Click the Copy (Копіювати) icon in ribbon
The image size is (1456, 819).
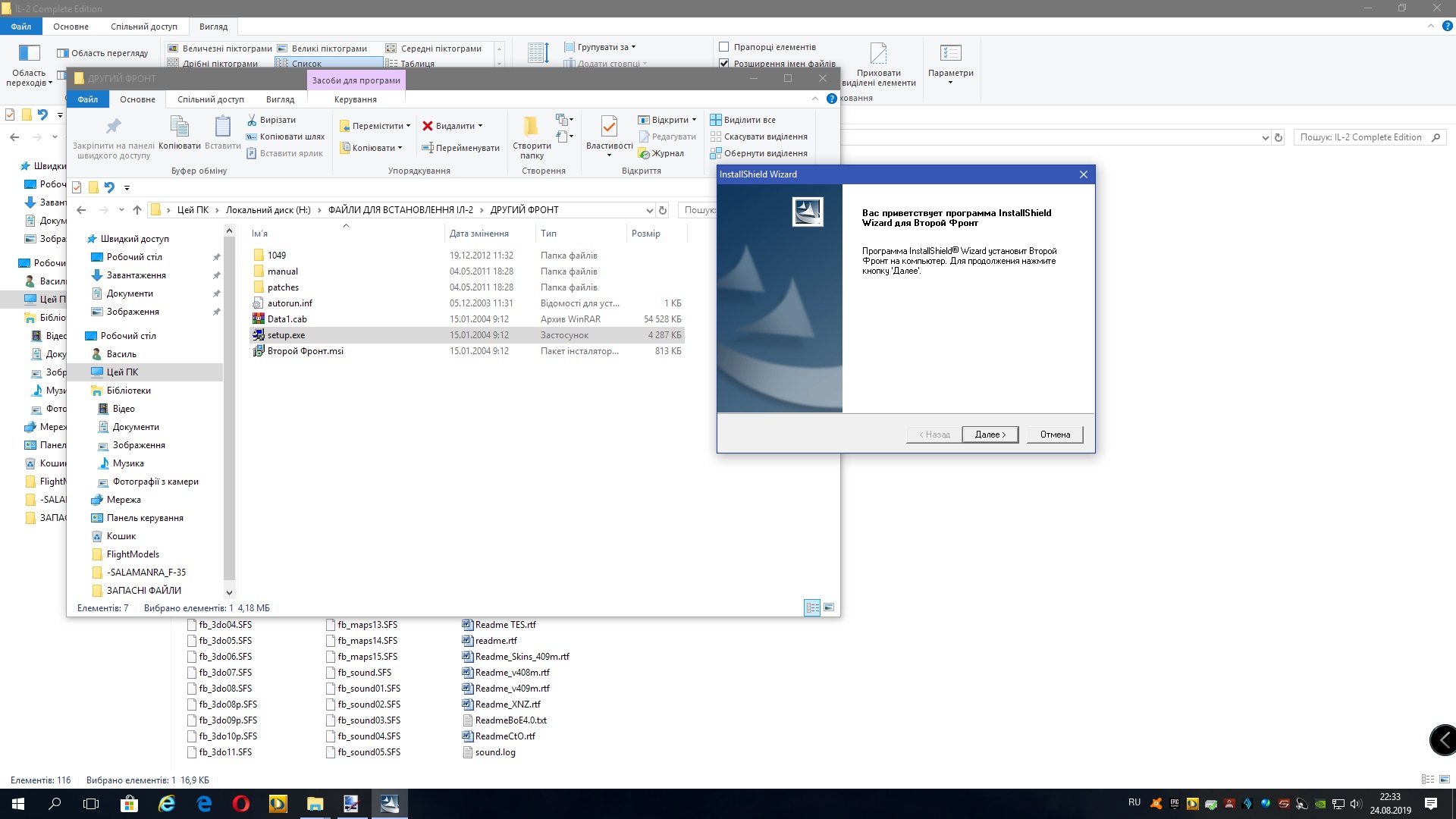[x=180, y=126]
